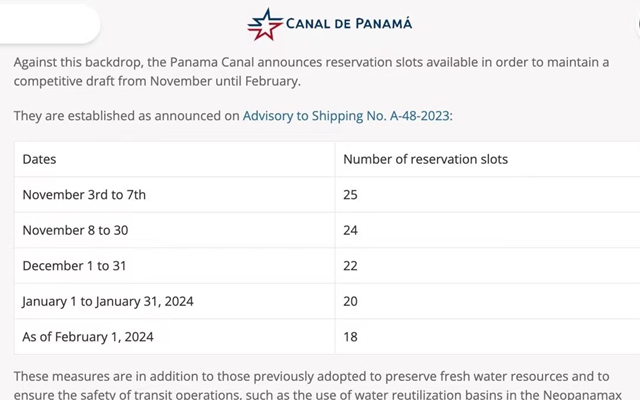Image resolution: width=640 pixels, height=400 pixels.
Task: Select the November 3rd to 7th cell
Action: click(x=84, y=195)
